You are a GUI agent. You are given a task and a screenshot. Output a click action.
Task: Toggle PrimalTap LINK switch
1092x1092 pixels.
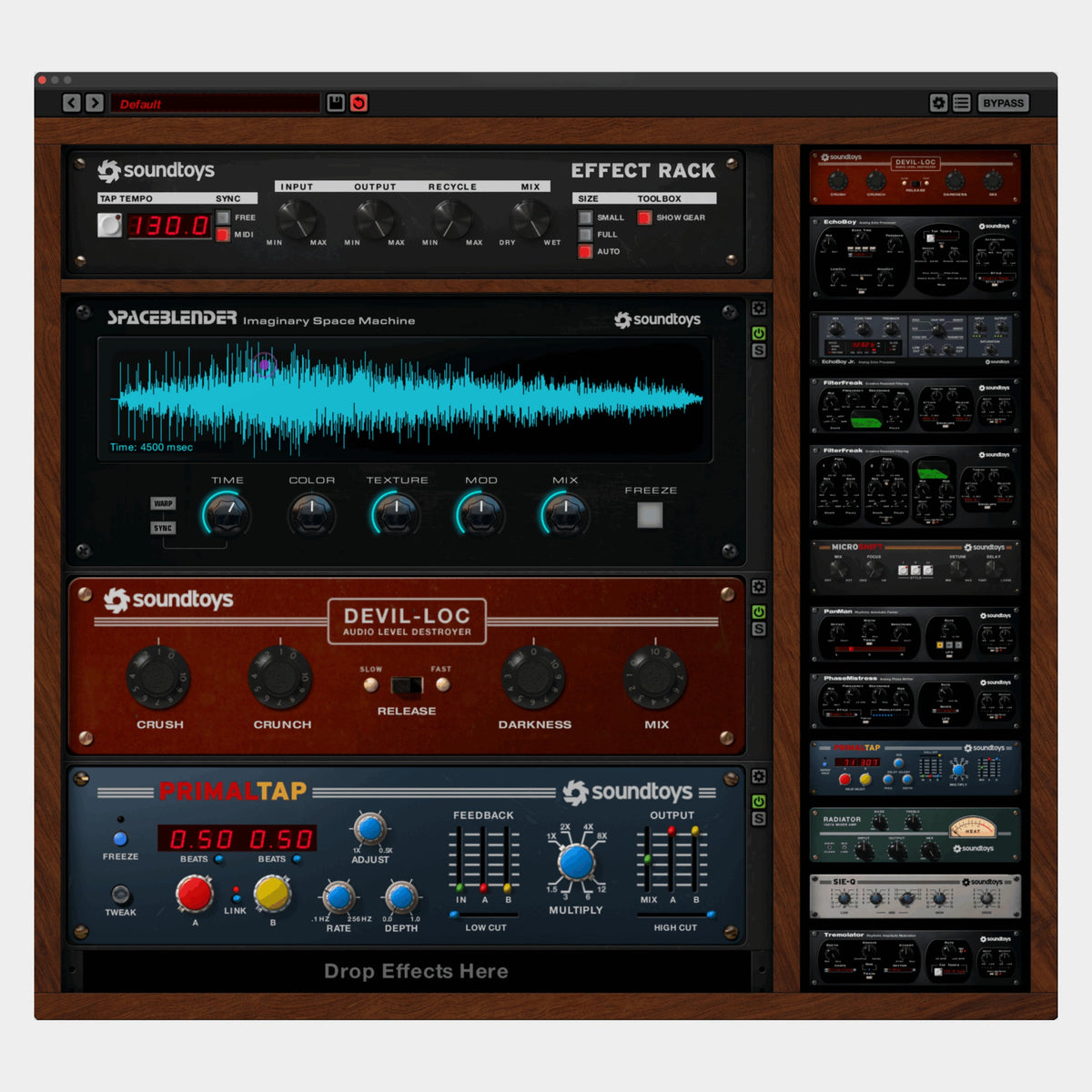point(236,893)
